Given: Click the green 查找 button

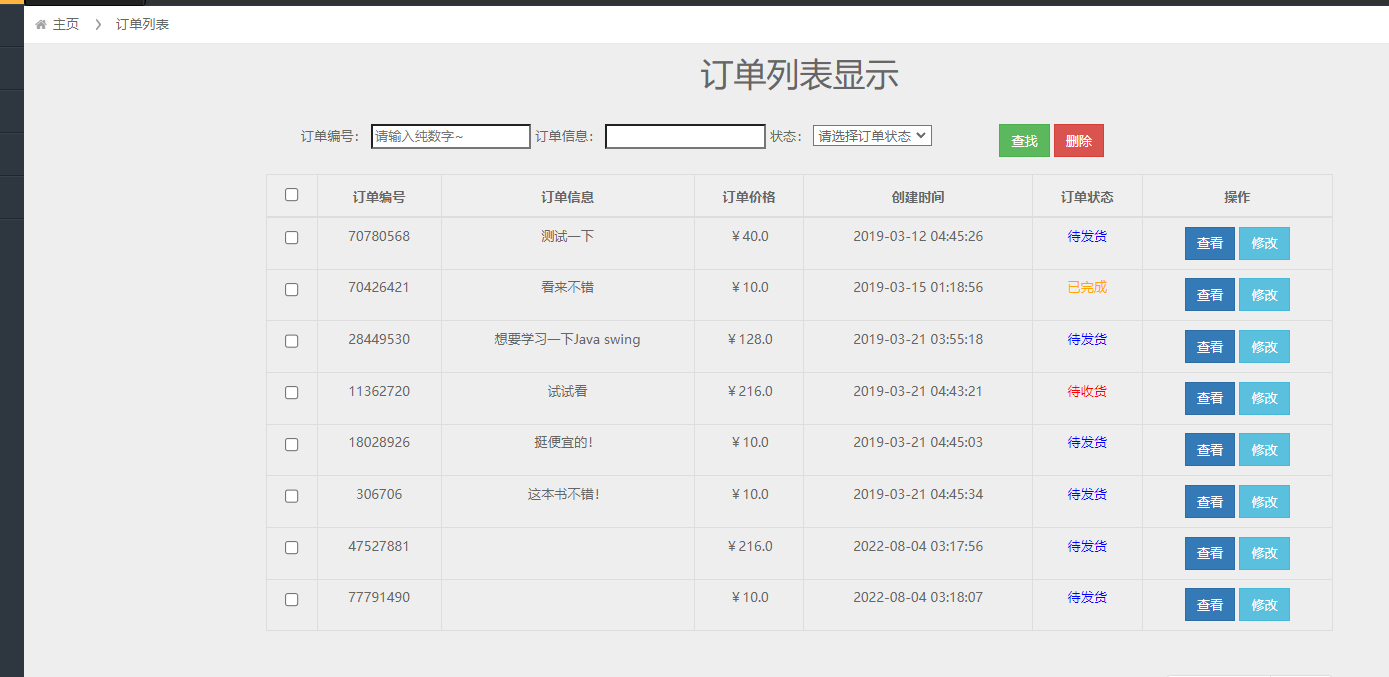Looking at the screenshot, I should pos(1024,141).
